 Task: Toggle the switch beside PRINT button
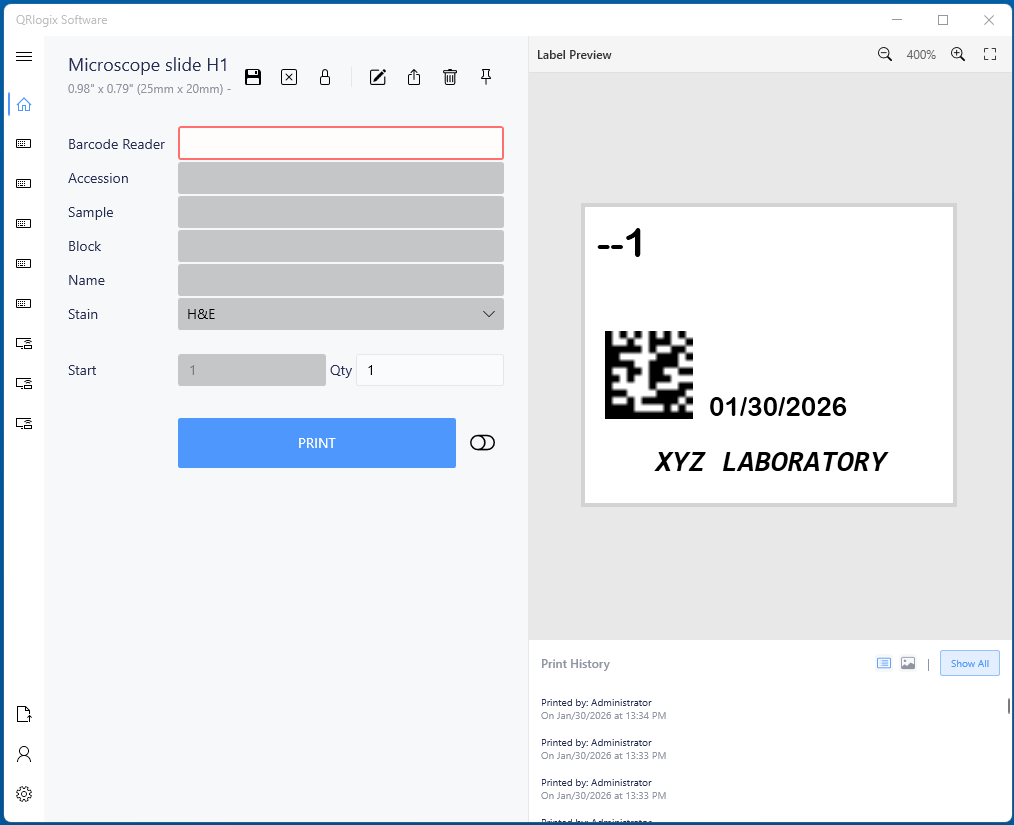coord(482,443)
